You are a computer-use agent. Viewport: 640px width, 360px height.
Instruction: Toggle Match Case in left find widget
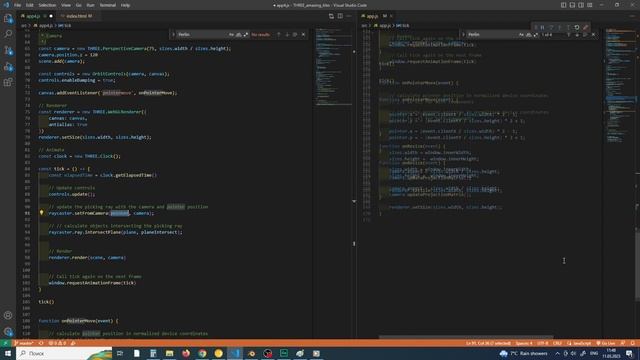click(231, 35)
